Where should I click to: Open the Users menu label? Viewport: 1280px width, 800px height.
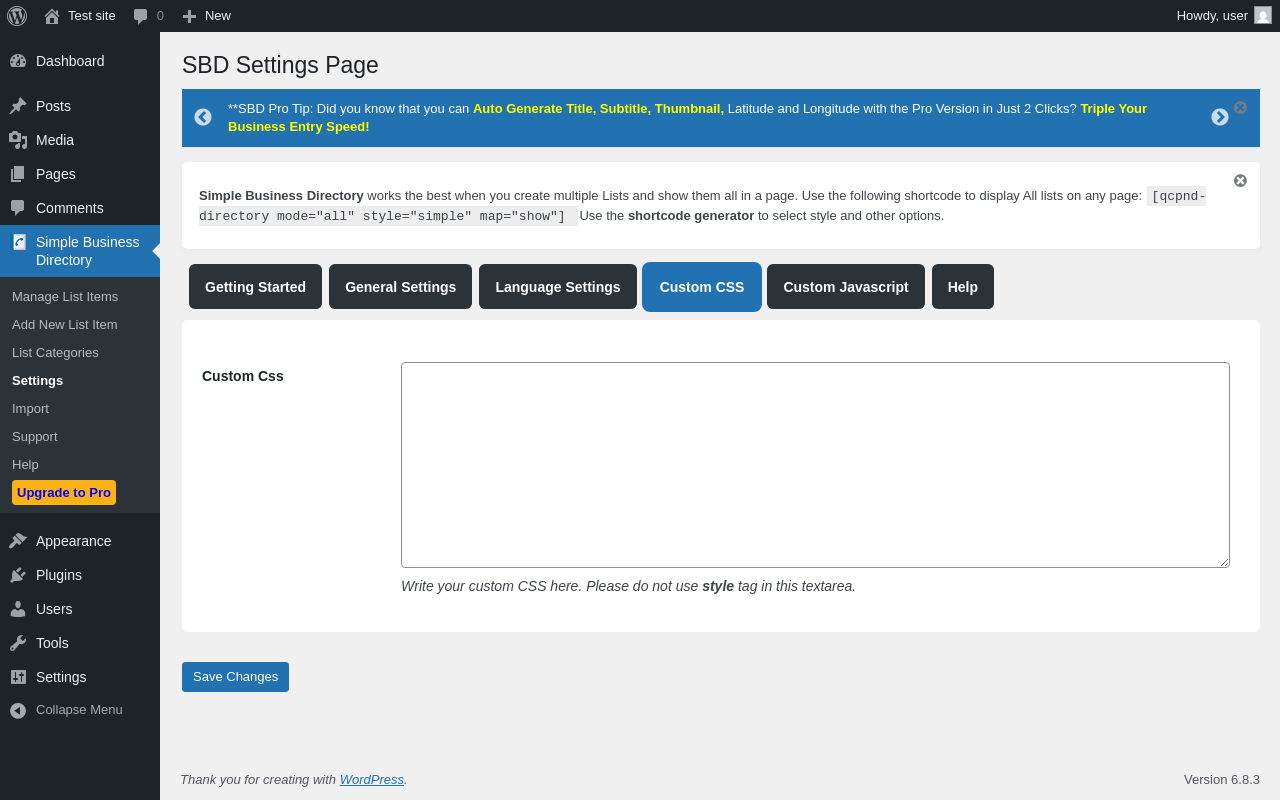click(x=54, y=609)
